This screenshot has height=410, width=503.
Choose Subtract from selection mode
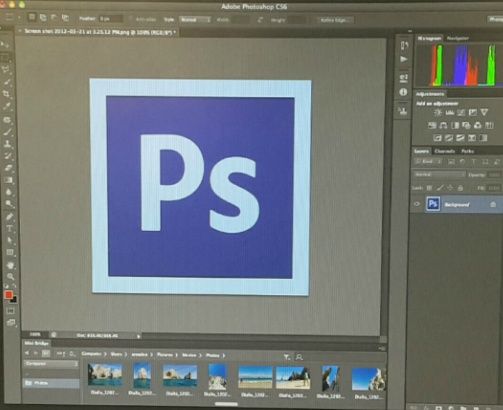pos(54,17)
